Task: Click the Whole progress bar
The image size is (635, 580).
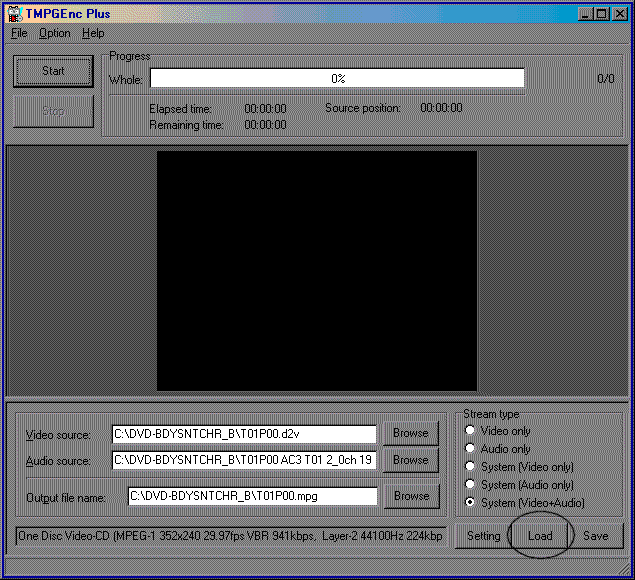Action: (337, 78)
